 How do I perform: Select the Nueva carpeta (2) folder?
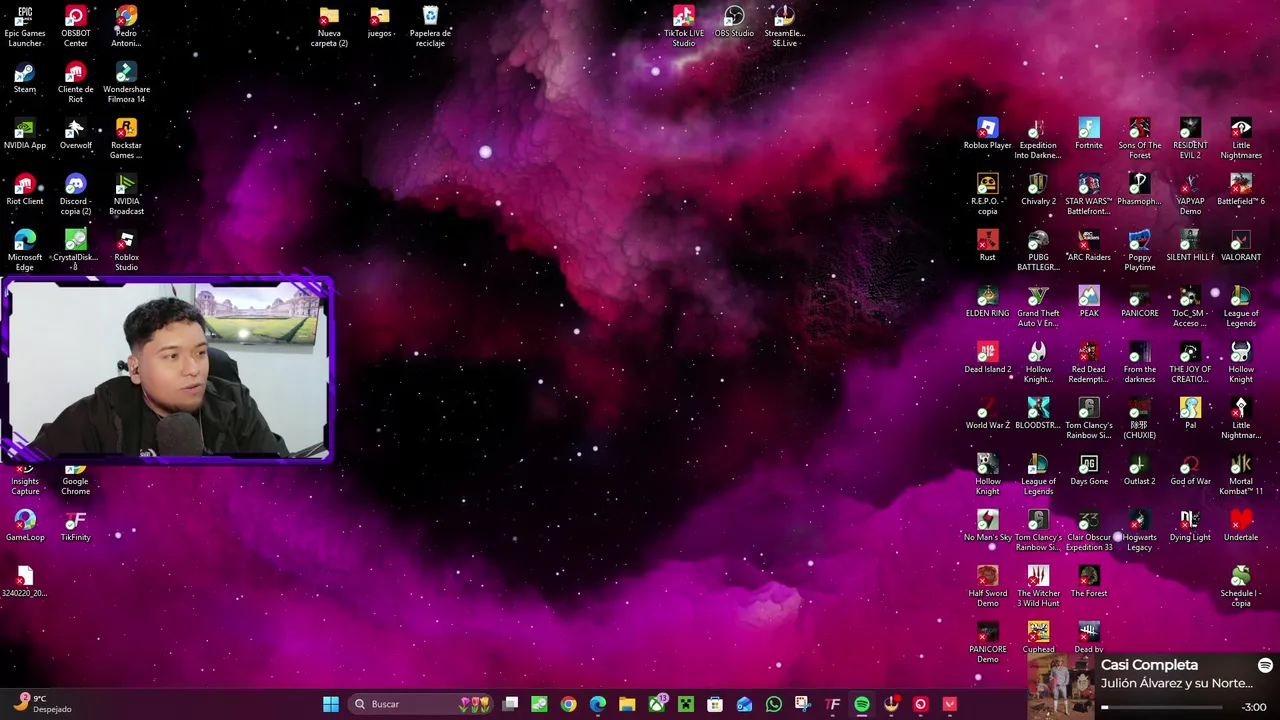pos(329,26)
